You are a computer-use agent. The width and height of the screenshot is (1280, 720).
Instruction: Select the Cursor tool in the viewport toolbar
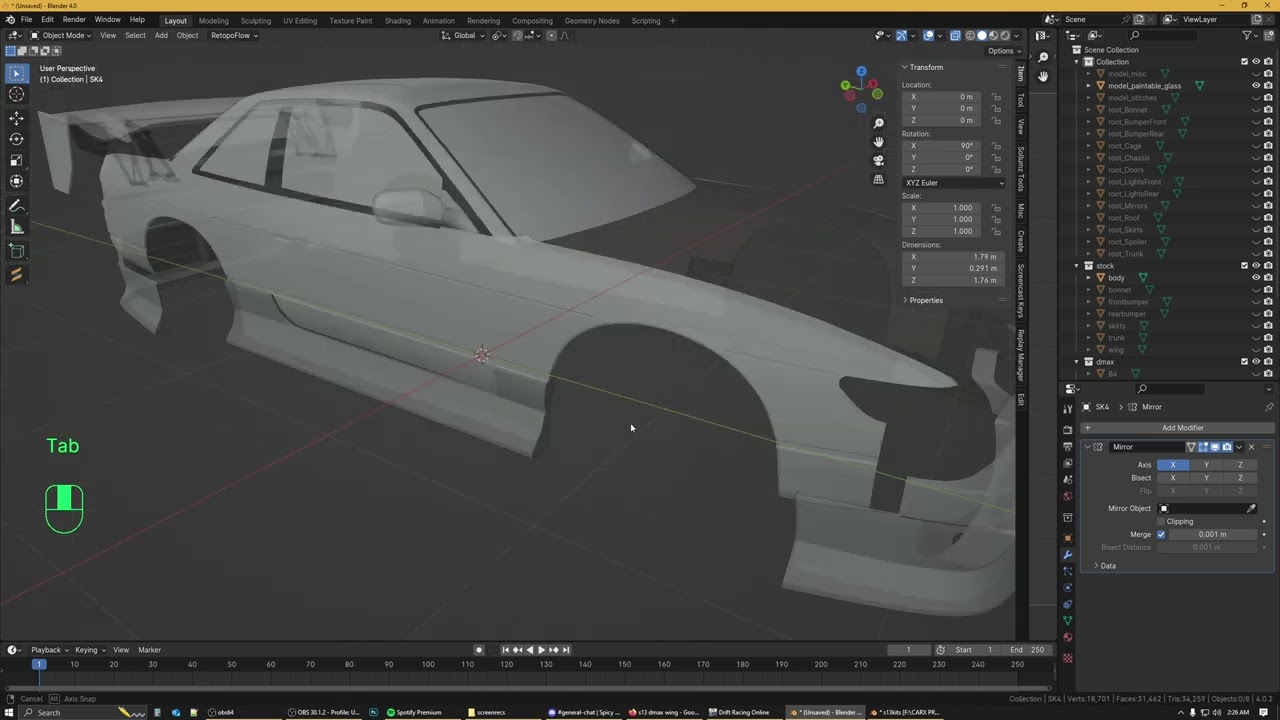[x=16, y=94]
